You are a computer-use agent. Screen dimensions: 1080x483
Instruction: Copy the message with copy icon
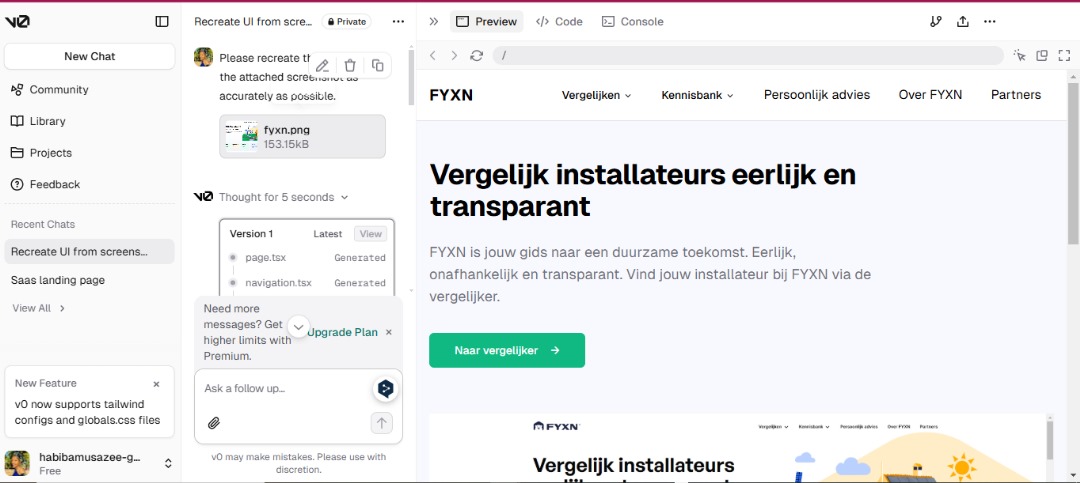(x=377, y=65)
